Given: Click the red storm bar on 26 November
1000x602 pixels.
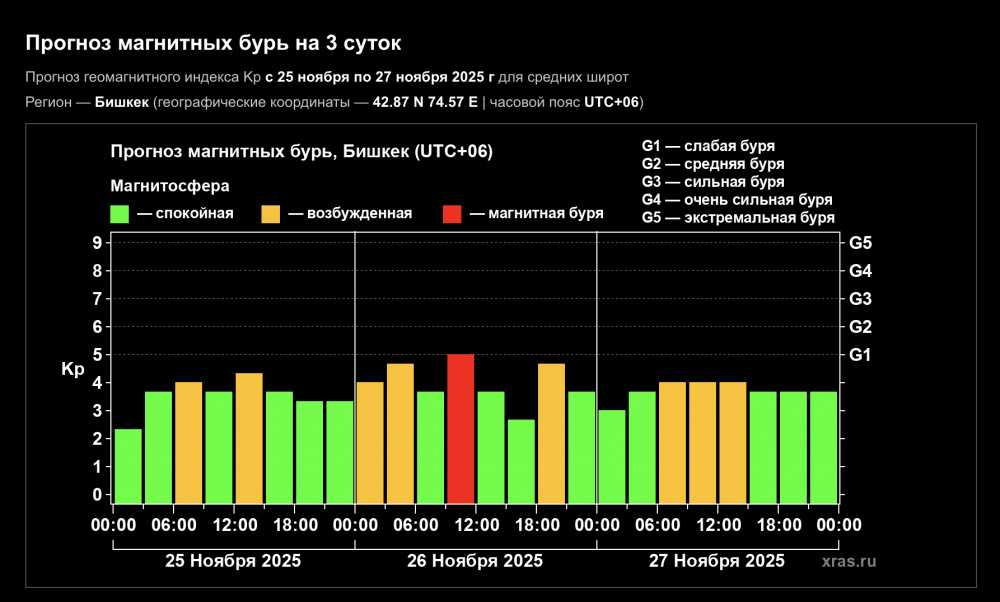Looking at the screenshot, I should point(460,428).
